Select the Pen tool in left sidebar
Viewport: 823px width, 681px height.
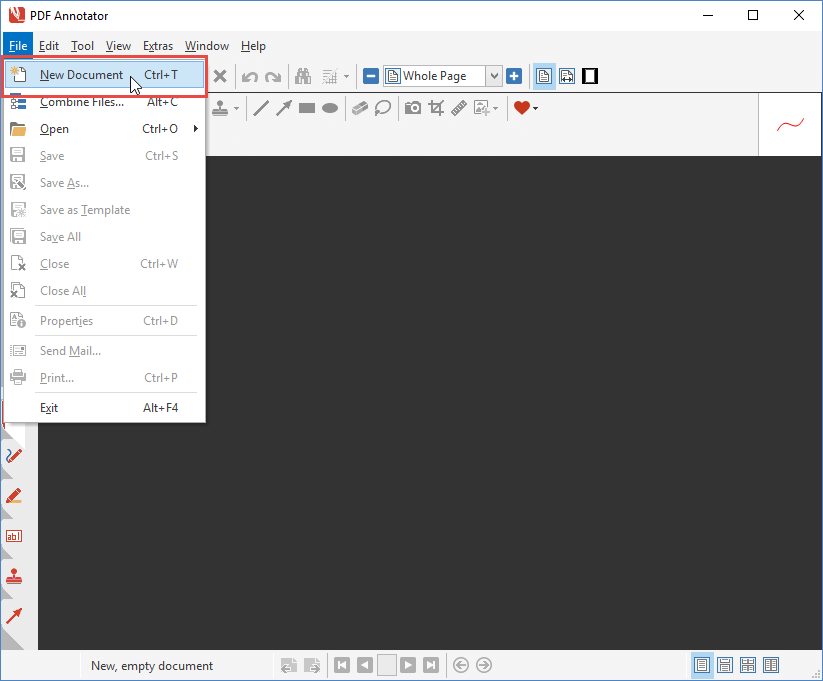pos(14,455)
